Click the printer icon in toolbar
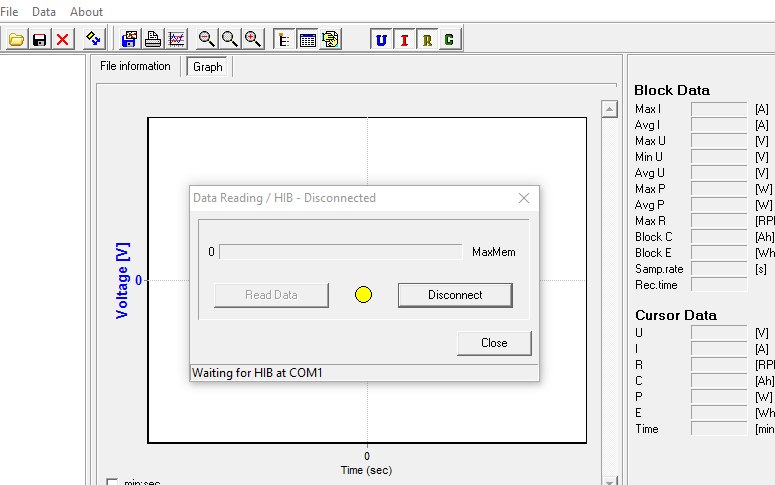This screenshot has width=775, height=485. 153,39
